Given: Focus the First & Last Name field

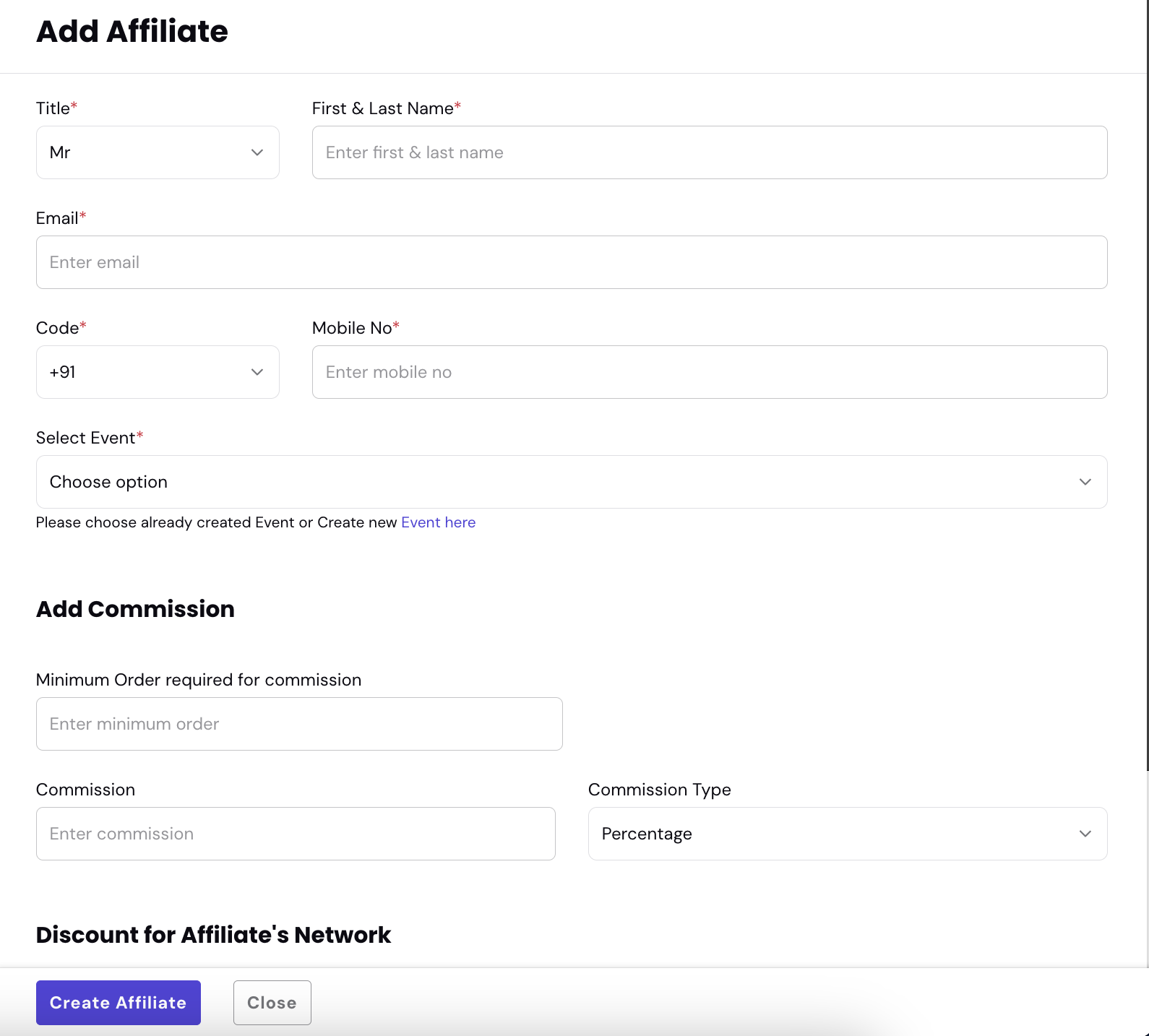Looking at the screenshot, I should [709, 152].
